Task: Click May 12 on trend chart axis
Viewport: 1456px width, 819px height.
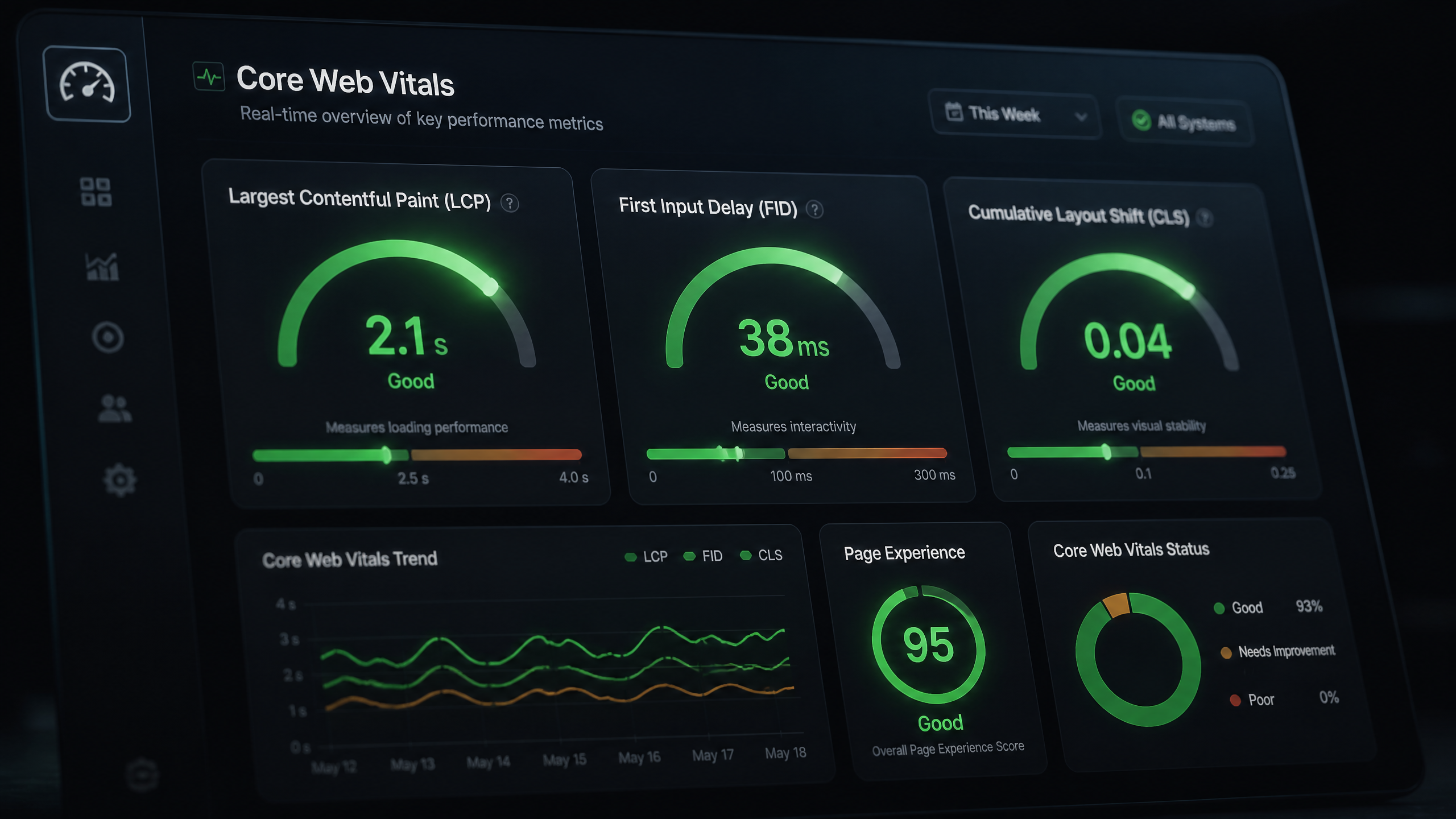Action: pos(334,767)
